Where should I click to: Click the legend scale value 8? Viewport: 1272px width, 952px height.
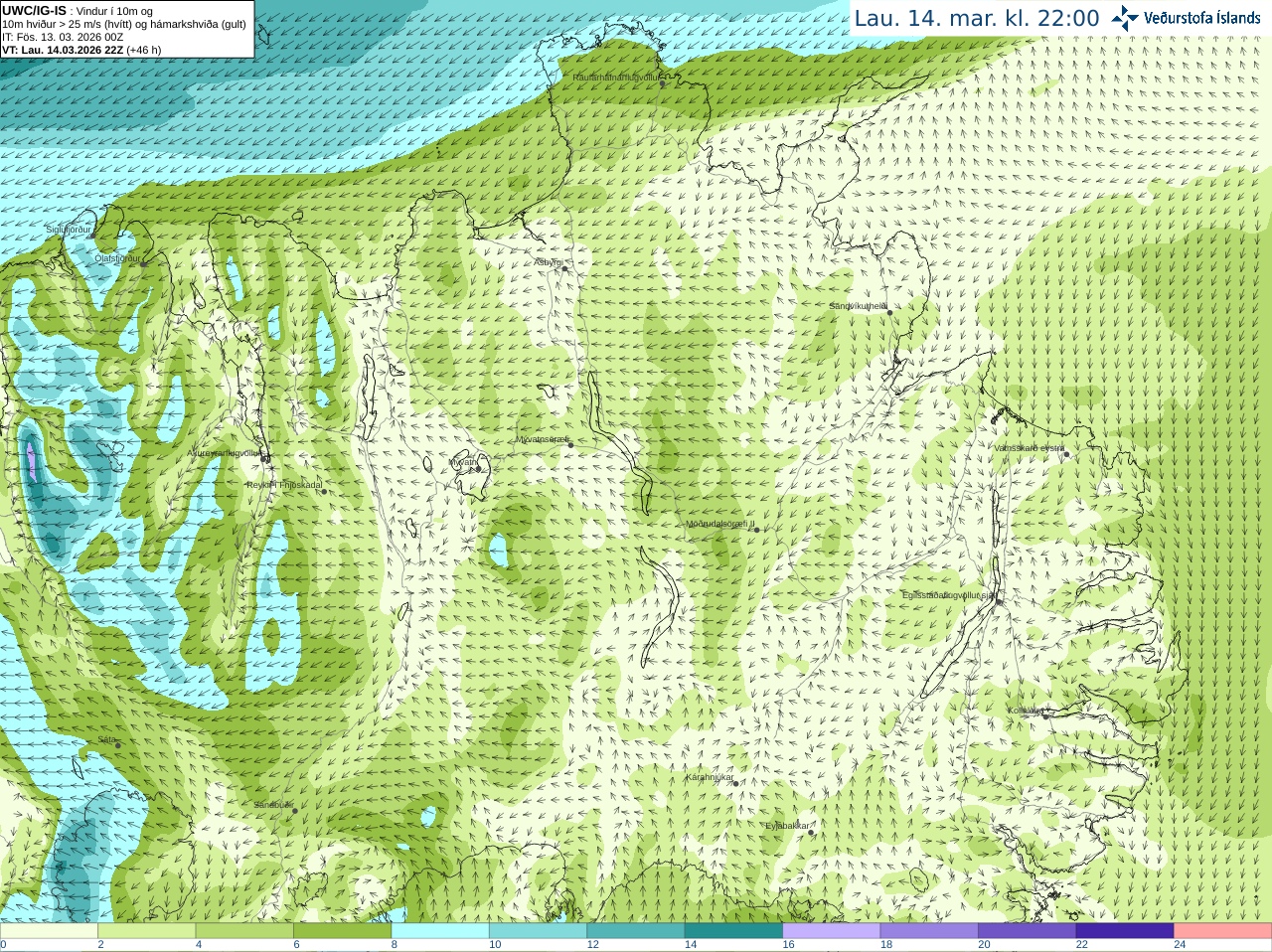pyautogui.click(x=395, y=945)
